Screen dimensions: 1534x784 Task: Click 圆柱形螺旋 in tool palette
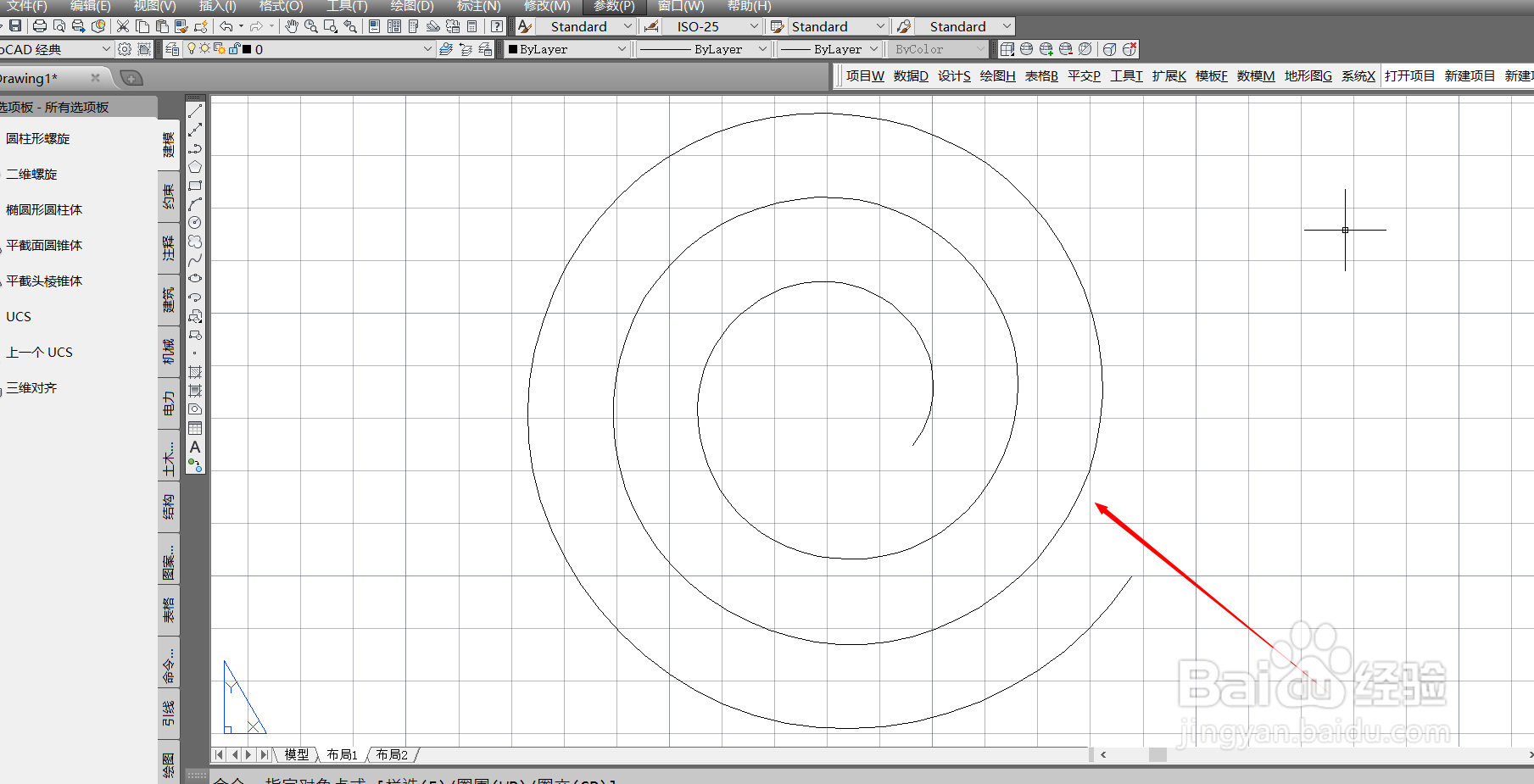click(x=38, y=138)
